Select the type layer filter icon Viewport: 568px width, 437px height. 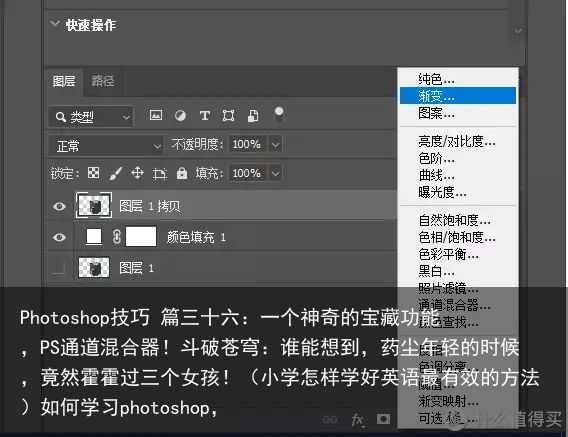coord(205,116)
